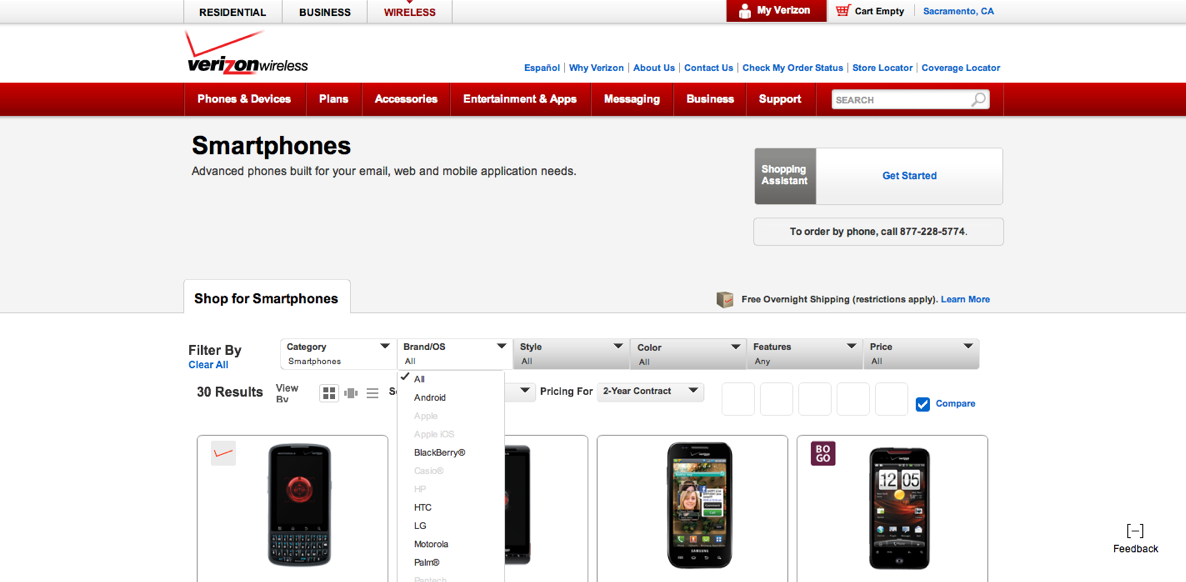The width and height of the screenshot is (1186, 582).
Task: Open the Business top tab
Action: pyautogui.click(x=324, y=12)
